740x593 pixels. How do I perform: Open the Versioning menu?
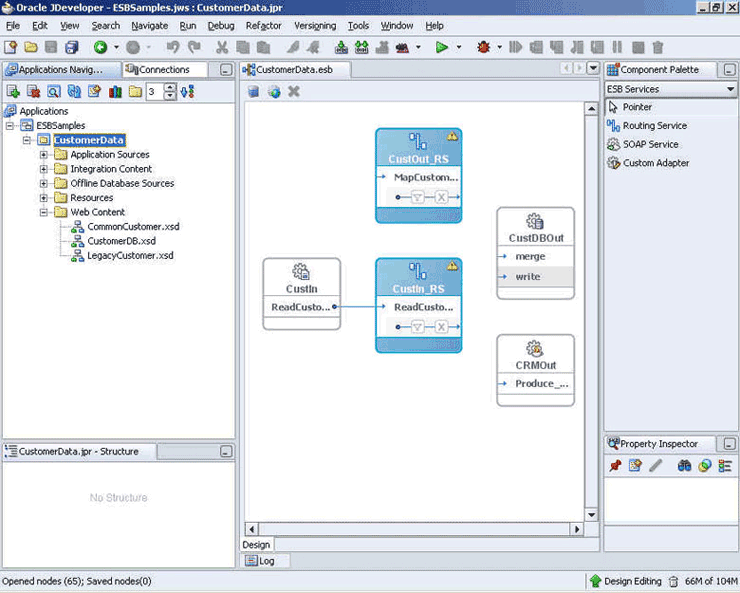click(x=315, y=26)
